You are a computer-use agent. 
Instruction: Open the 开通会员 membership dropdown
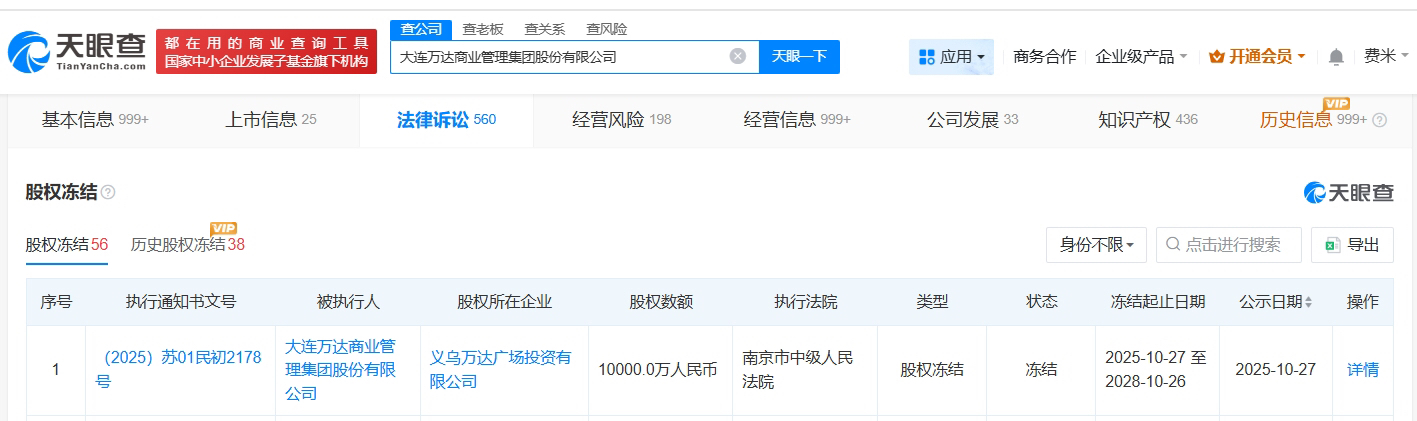coord(1257,57)
